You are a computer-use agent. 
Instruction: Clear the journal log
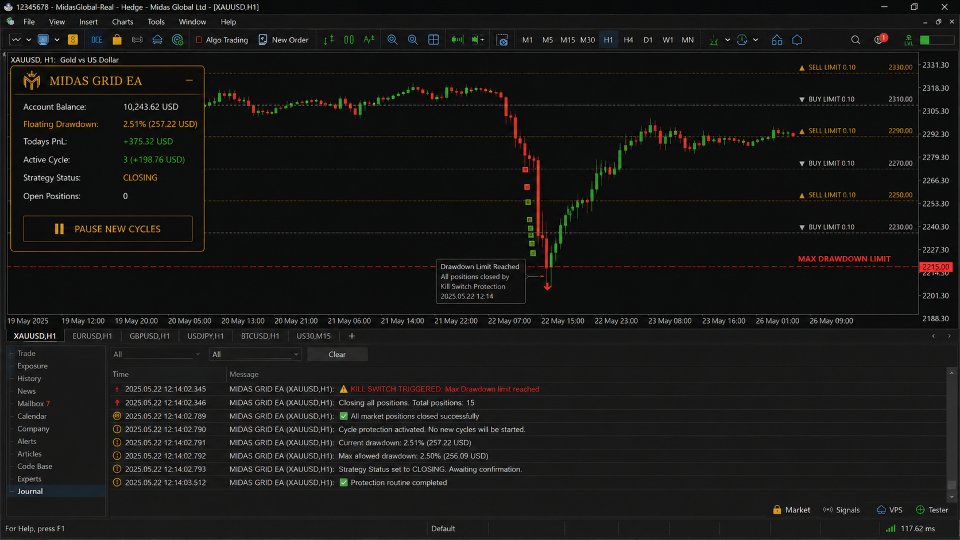click(337, 354)
